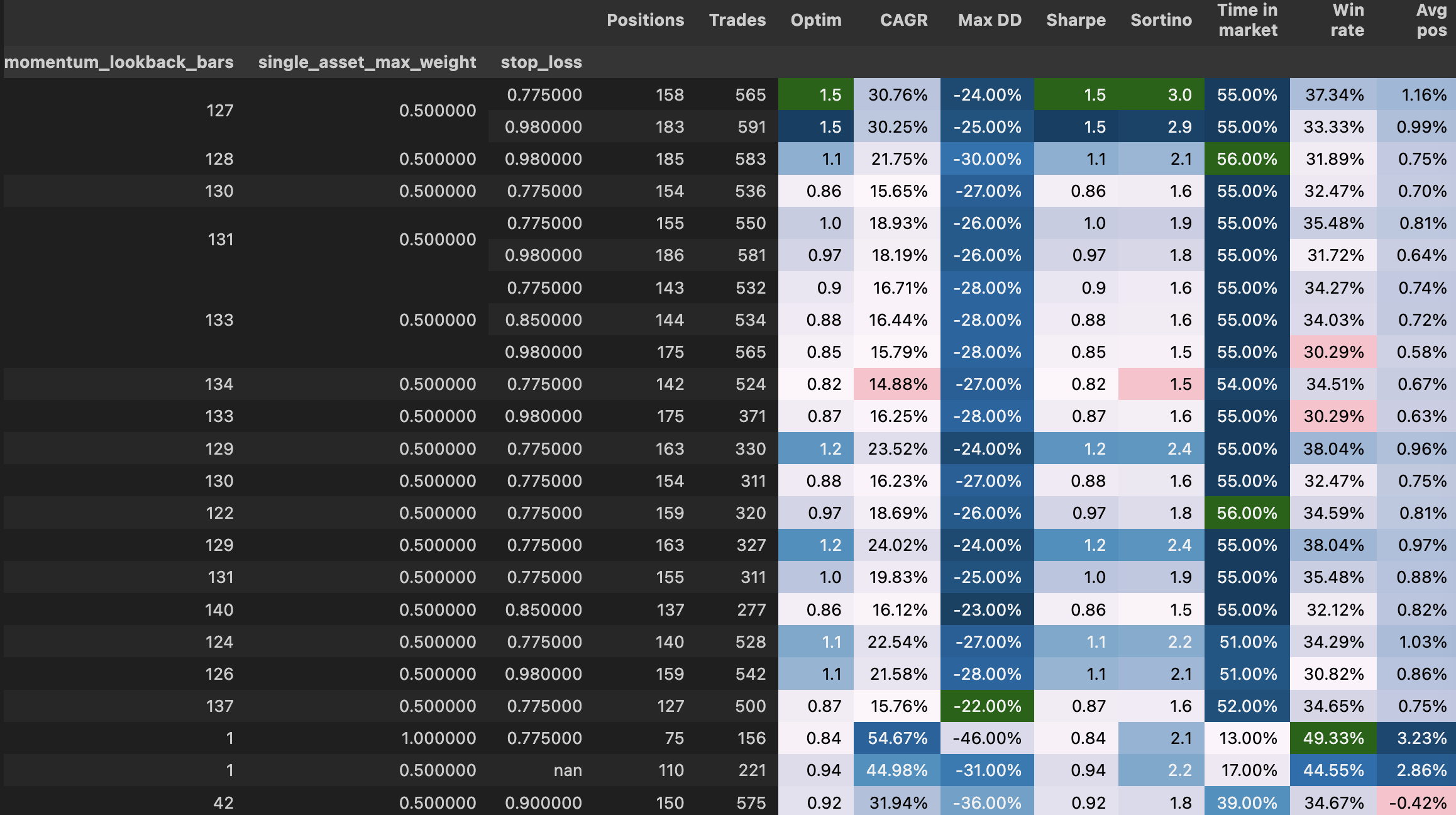Click the pink -0.42% Avg pos cell
This screenshot has height=815, width=1456.
1417,803
